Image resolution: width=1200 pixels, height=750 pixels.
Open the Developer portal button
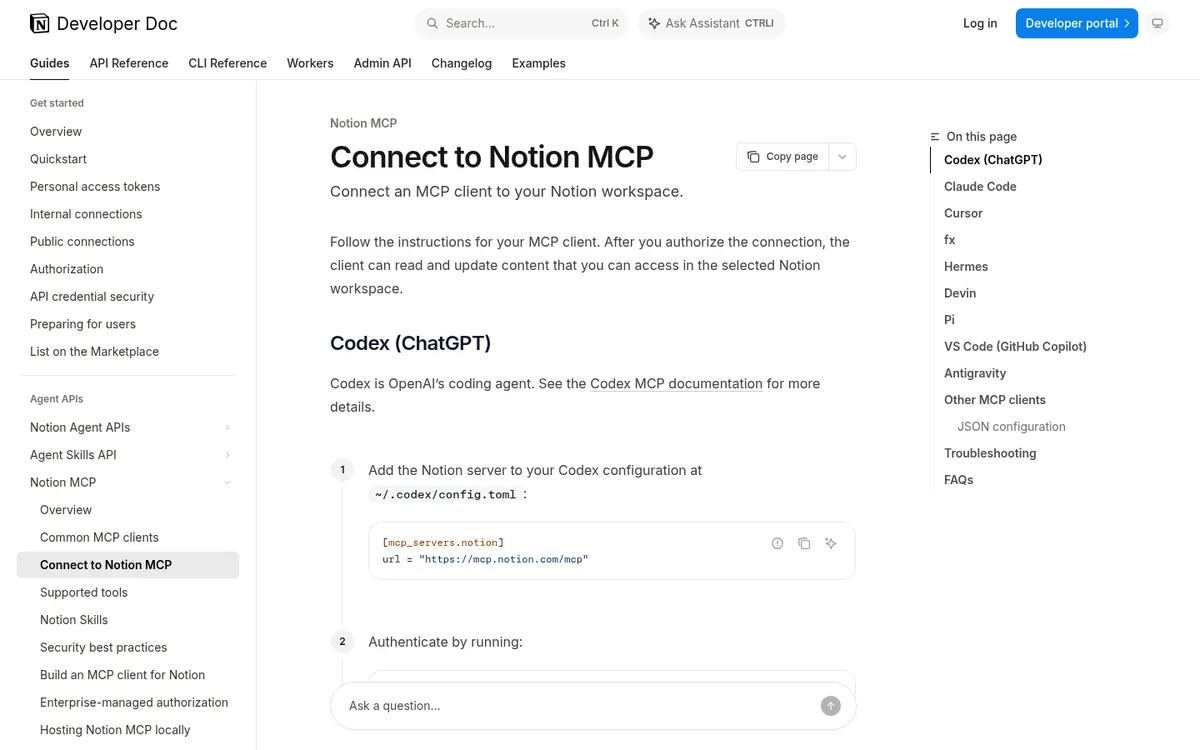1077,23
